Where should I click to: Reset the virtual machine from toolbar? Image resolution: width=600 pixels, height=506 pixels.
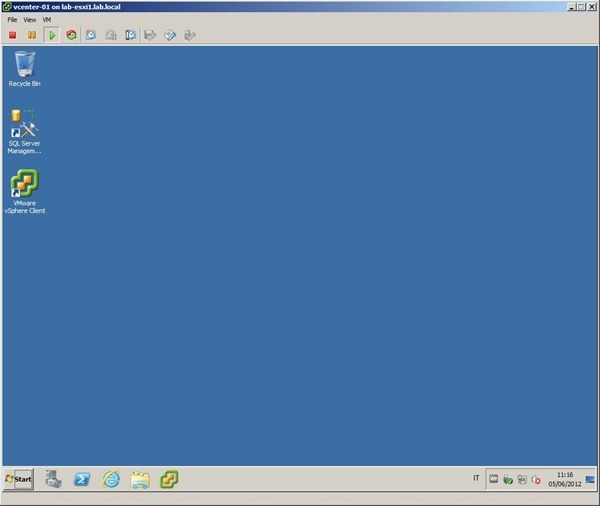pyautogui.click(x=71, y=35)
